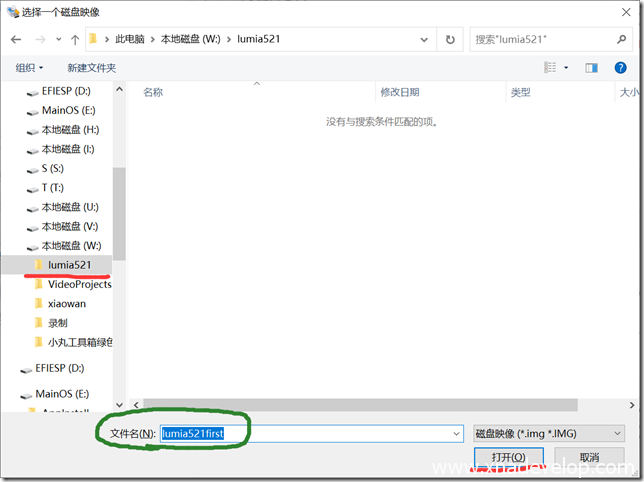
Task: Open the Help question mark icon
Action: (x=622, y=68)
